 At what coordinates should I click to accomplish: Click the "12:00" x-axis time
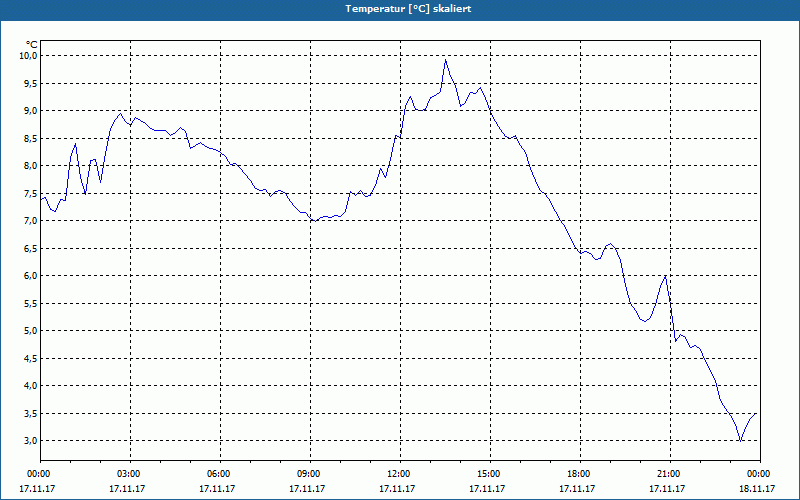[x=399, y=474]
